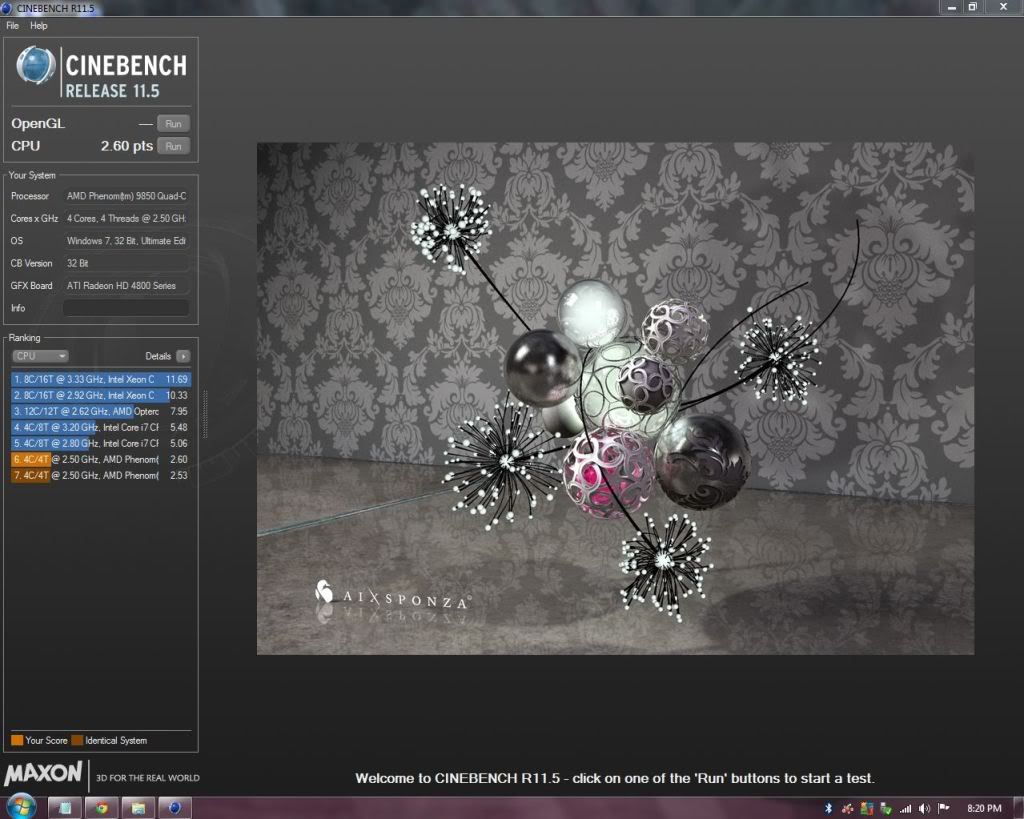
Task: Click the panel splitter grip beside Ranking
Action: [205, 414]
